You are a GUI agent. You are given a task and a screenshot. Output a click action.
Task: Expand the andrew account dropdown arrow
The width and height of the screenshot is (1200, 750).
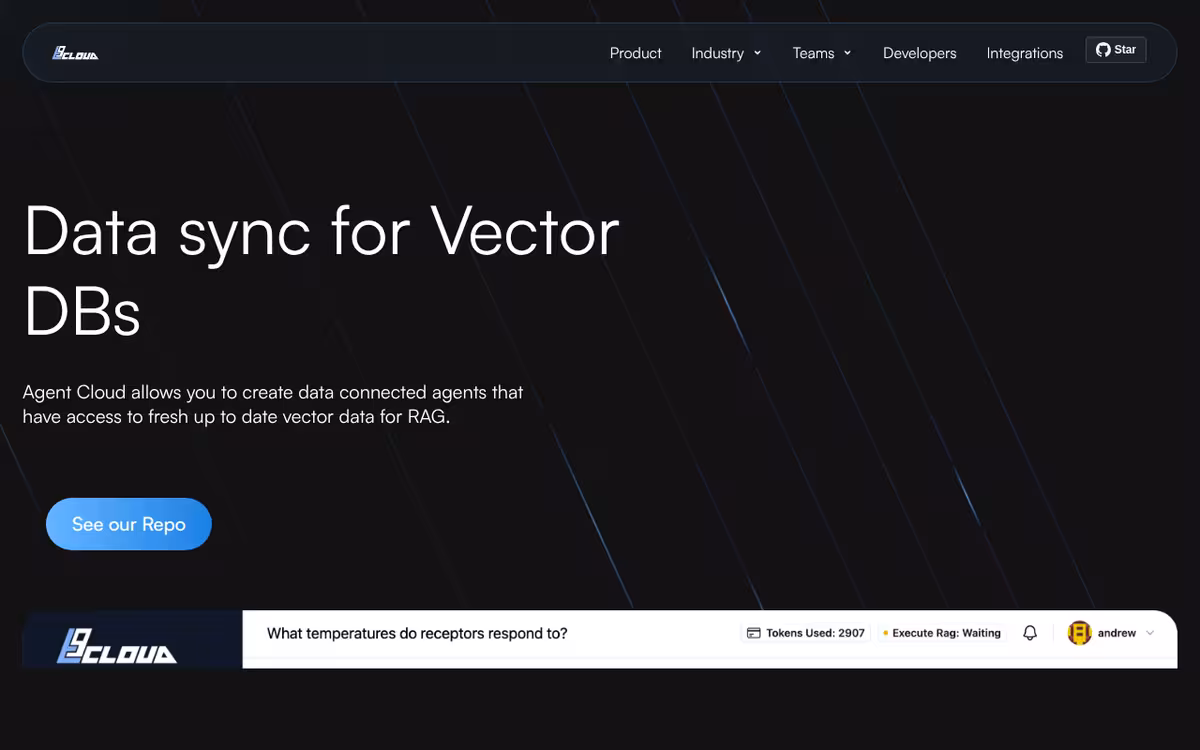[x=1150, y=633]
